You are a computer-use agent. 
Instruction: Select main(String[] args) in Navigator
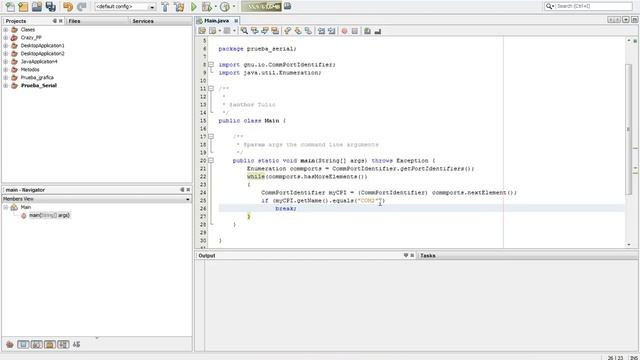(x=49, y=215)
